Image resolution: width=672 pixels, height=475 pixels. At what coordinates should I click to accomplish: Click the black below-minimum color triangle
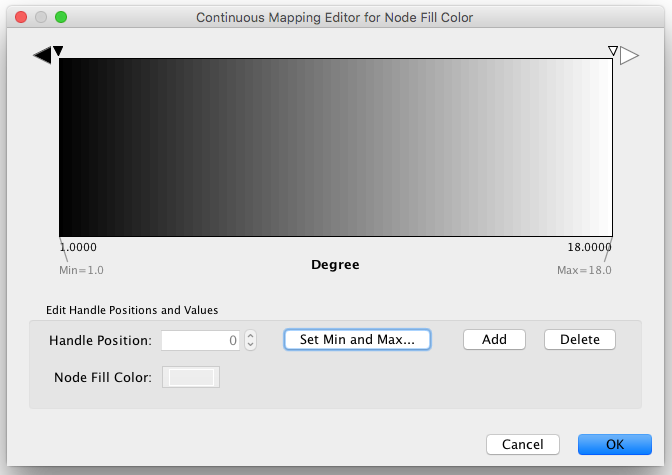[42, 55]
